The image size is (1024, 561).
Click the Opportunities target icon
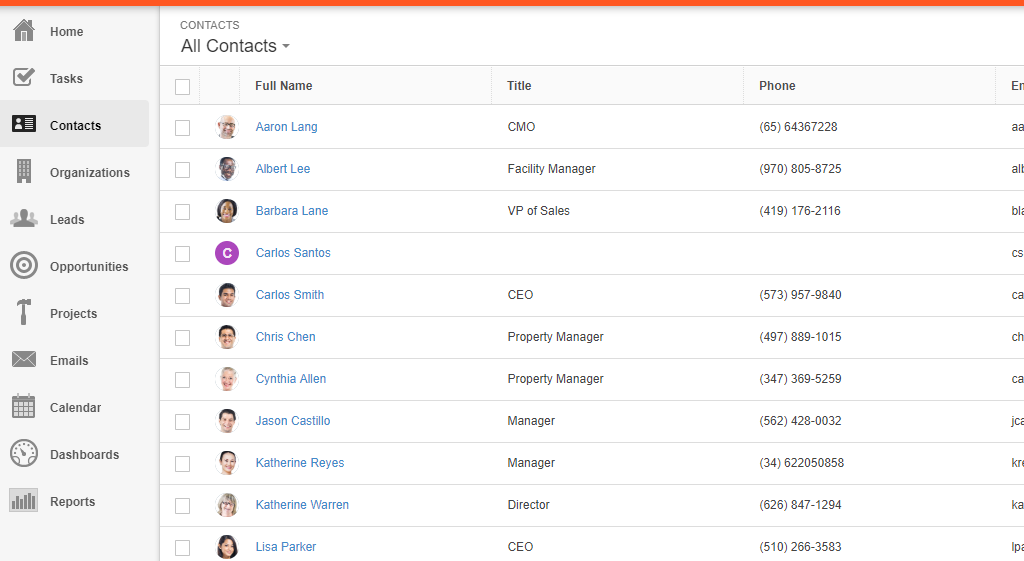point(24,266)
